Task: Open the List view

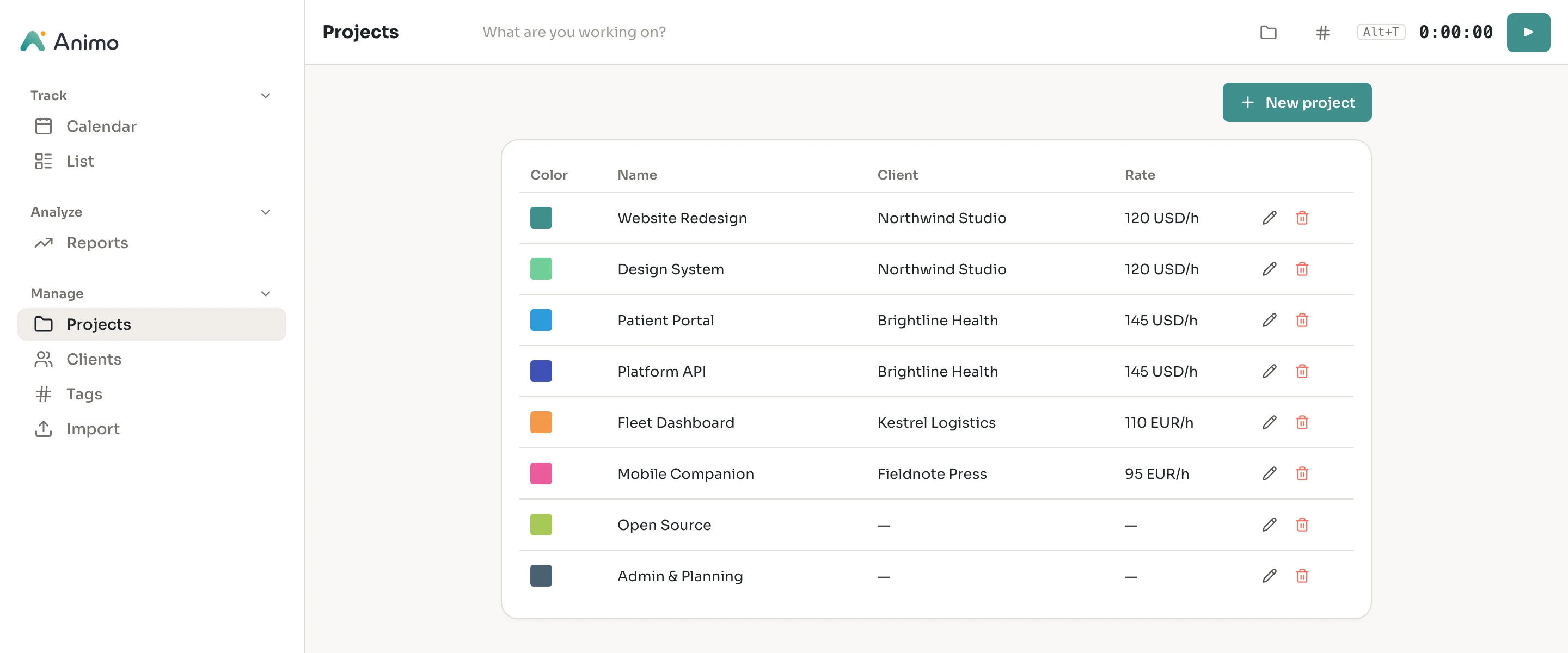Action: click(x=151, y=161)
